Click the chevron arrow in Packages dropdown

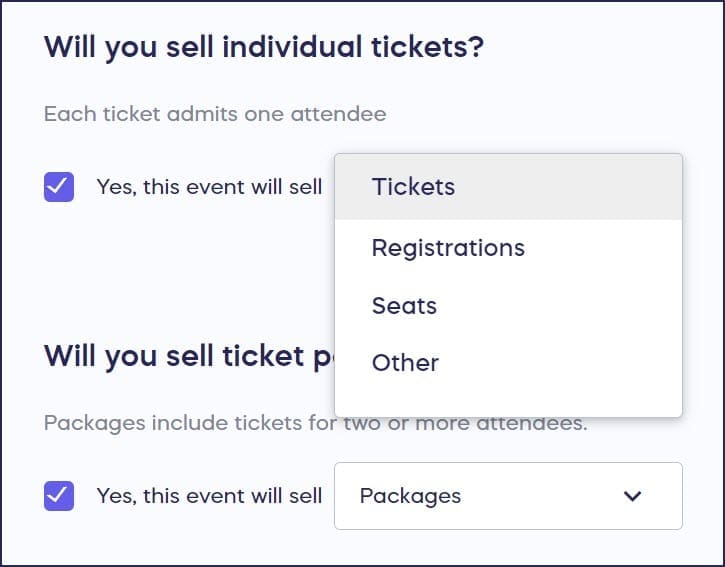click(x=632, y=495)
